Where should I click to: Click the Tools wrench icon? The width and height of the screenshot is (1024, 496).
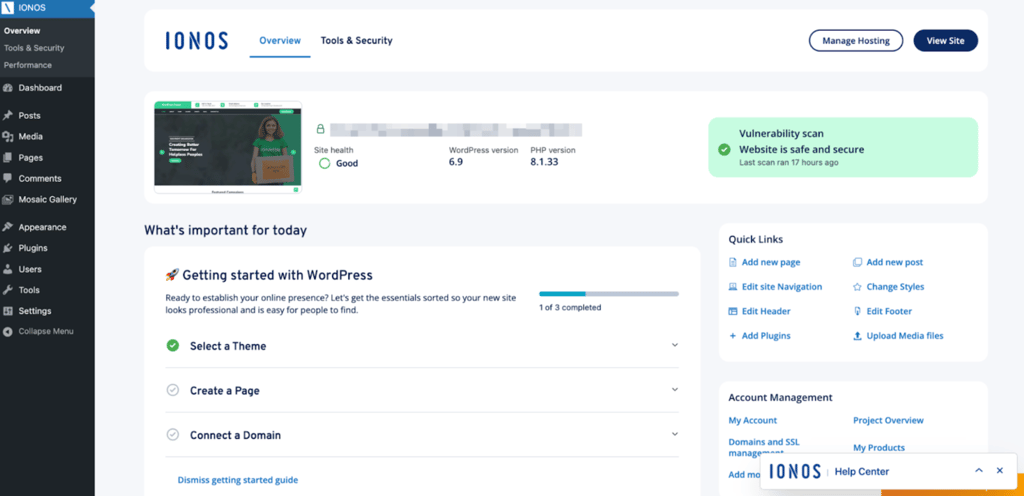click(x=8, y=290)
